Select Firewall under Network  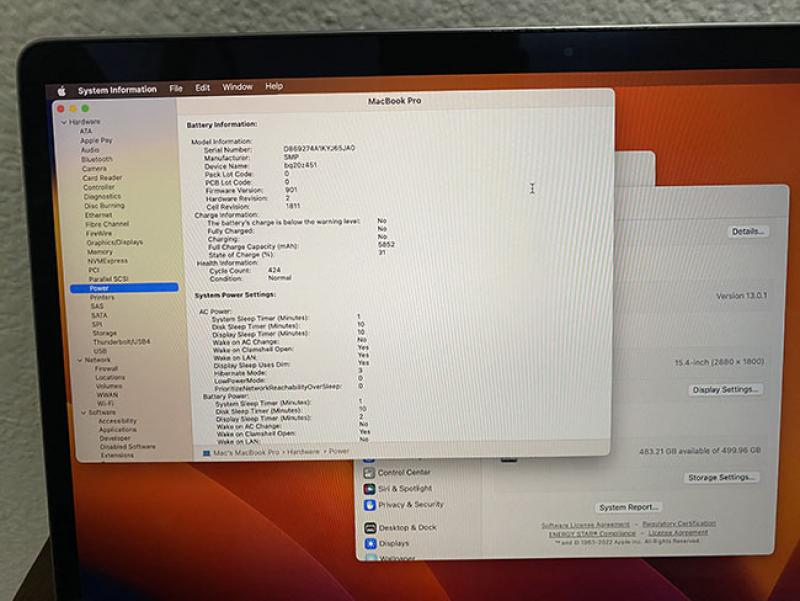pos(106,368)
